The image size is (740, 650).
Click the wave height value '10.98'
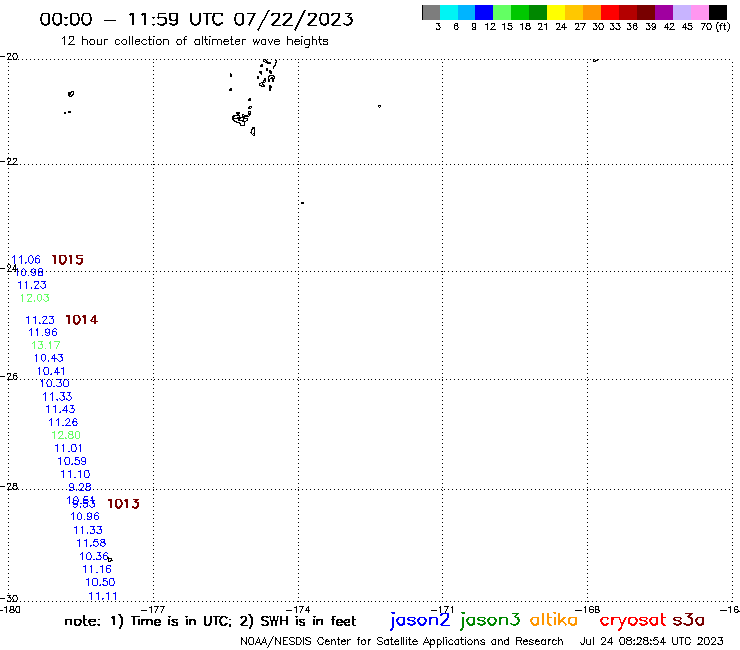tap(29, 272)
